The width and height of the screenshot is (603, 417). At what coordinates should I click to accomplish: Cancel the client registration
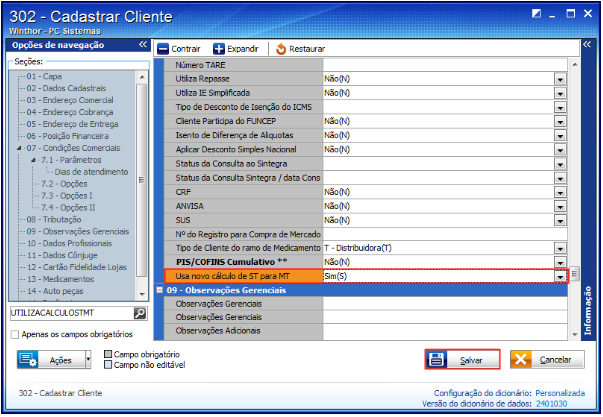(x=547, y=360)
